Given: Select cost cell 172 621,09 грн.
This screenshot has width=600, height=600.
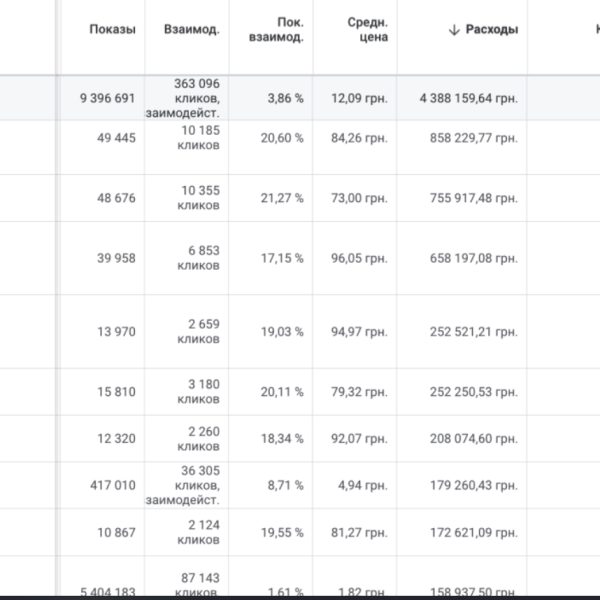Looking at the screenshot, I should (474, 532).
